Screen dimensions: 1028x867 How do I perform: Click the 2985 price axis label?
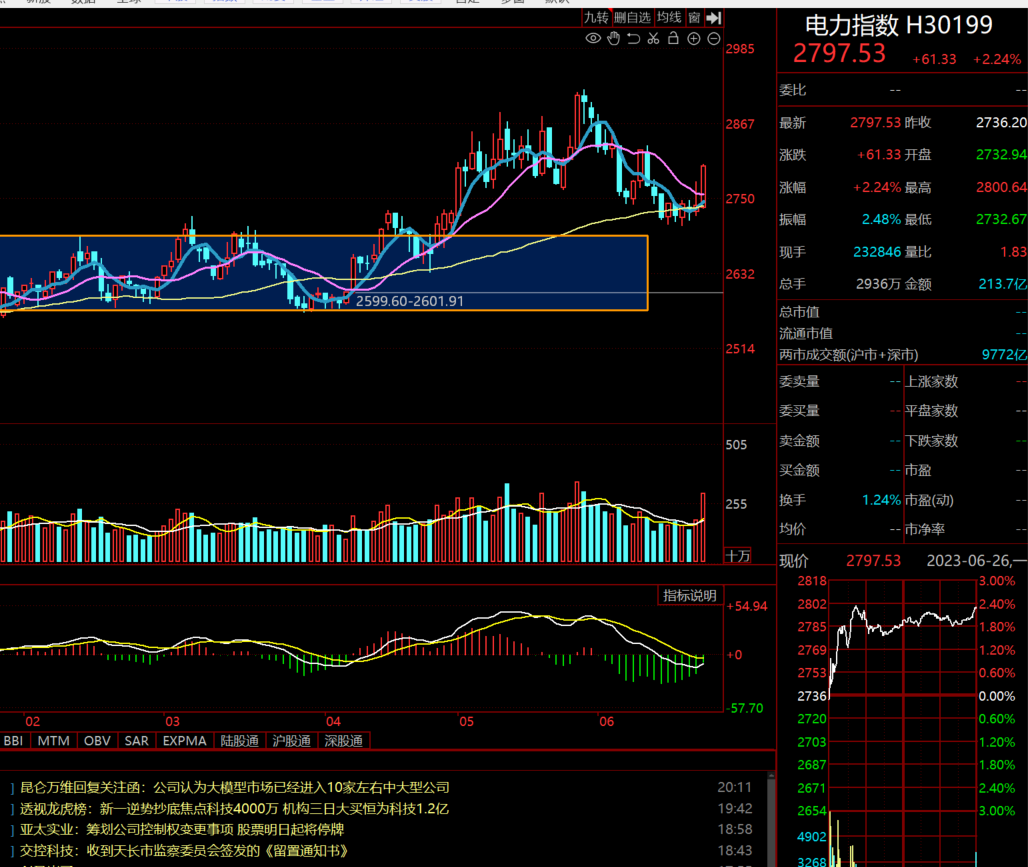pyautogui.click(x=740, y=49)
